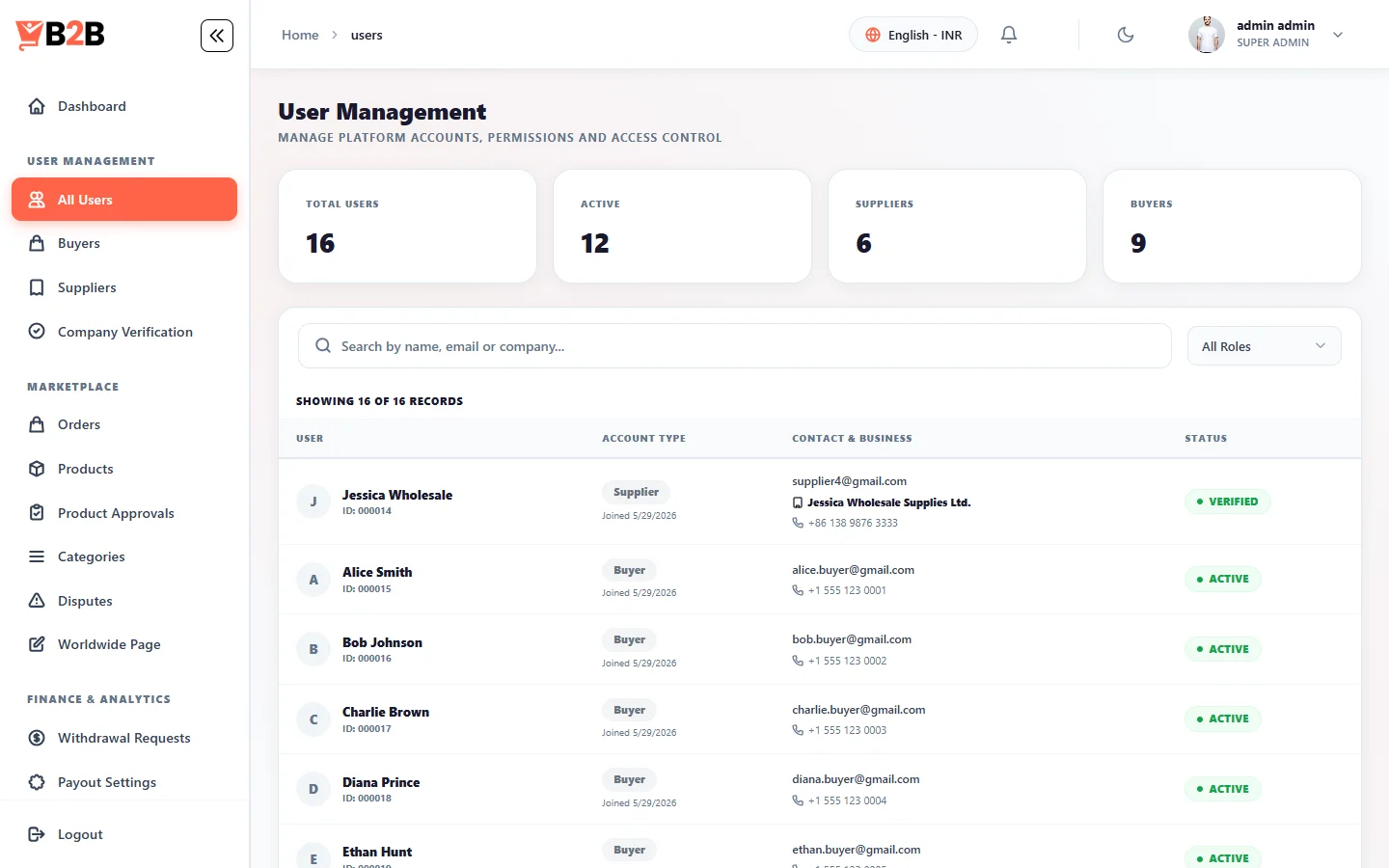
Task: Click Jessica Wholesale's VERIFIED status badge
Action: point(1227,502)
